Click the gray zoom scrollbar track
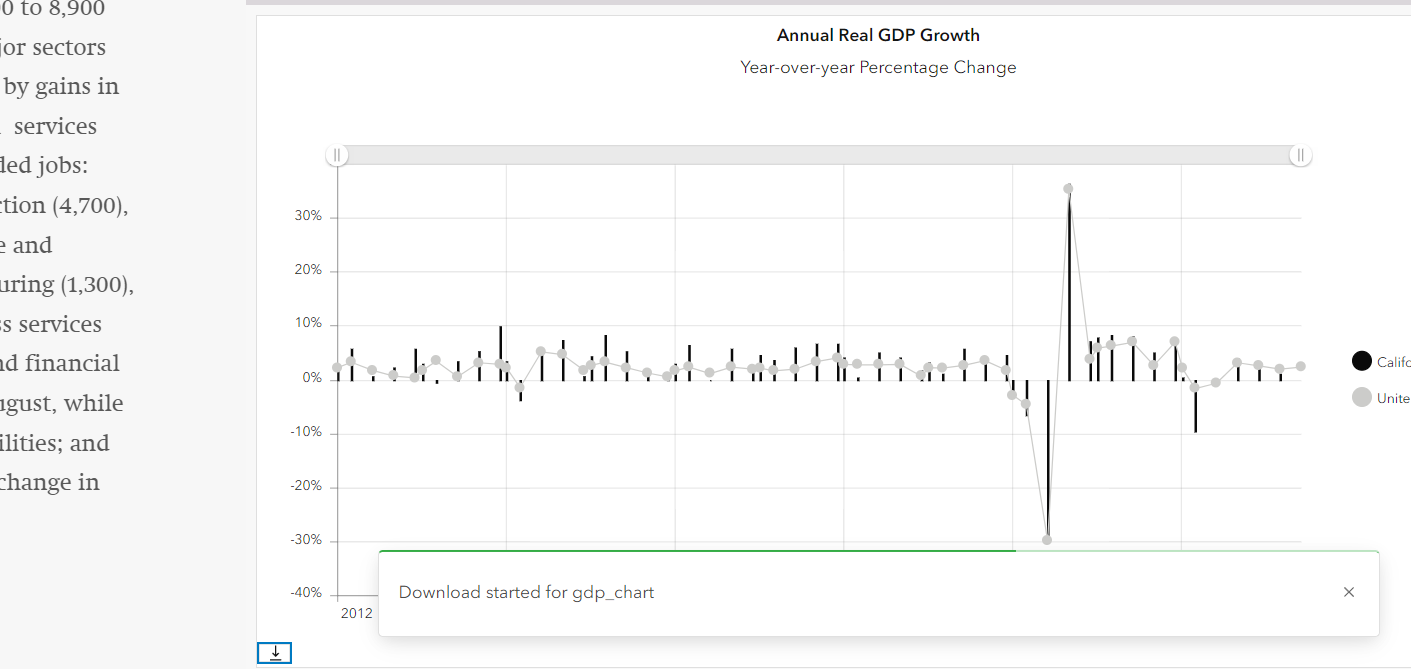Image resolution: width=1411 pixels, height=669 pixels. (818, 155)
